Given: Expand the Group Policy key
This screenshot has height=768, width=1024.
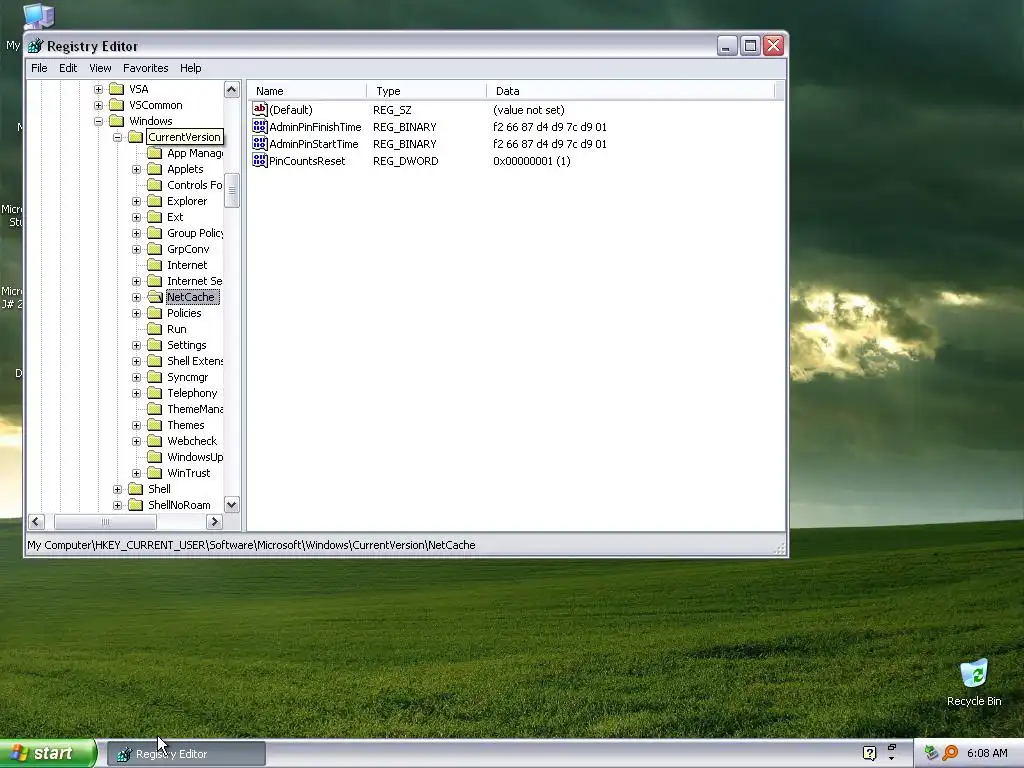Looking at the screenshot, I should (x=136, y=233).
